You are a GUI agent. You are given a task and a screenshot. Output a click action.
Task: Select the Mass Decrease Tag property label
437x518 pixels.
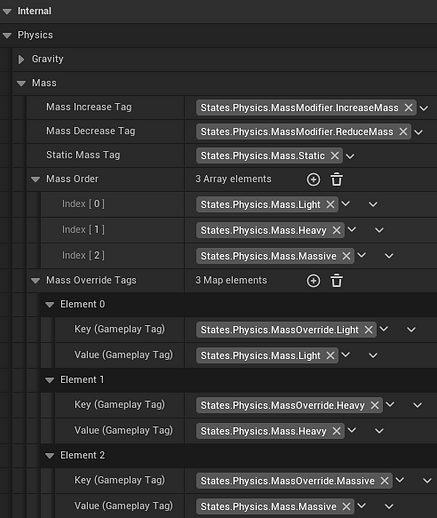[91, 131]
